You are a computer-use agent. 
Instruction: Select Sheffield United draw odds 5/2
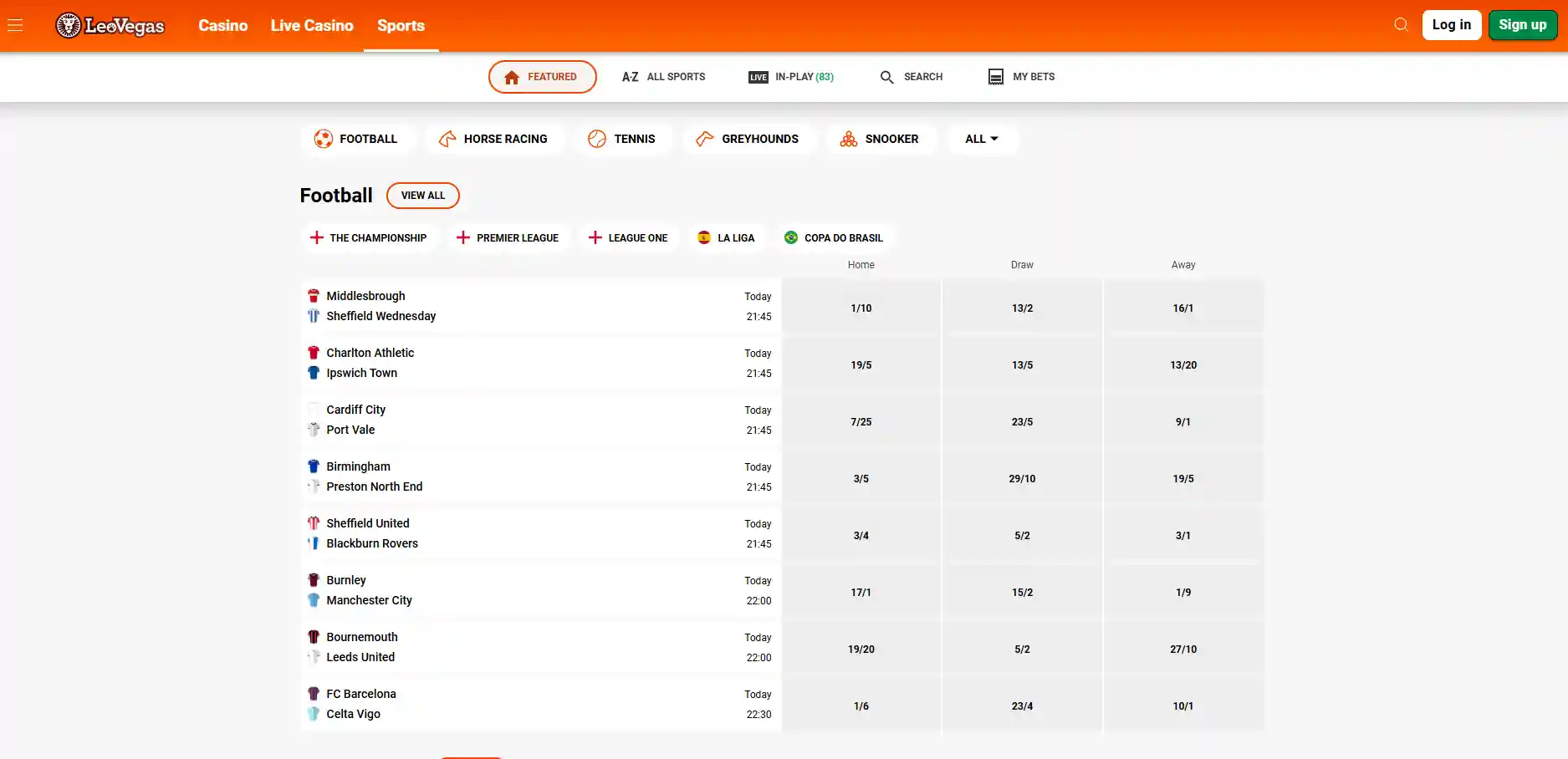click(1022, 536)
